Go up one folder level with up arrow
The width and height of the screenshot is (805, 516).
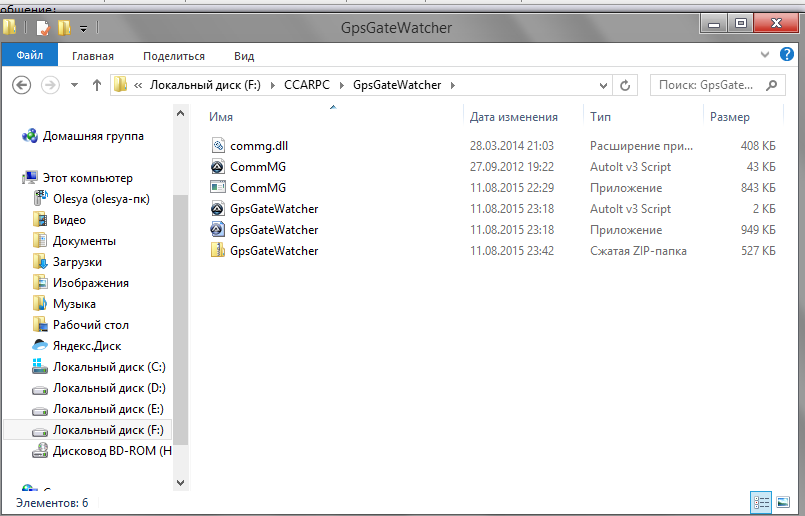coord(97,86)
